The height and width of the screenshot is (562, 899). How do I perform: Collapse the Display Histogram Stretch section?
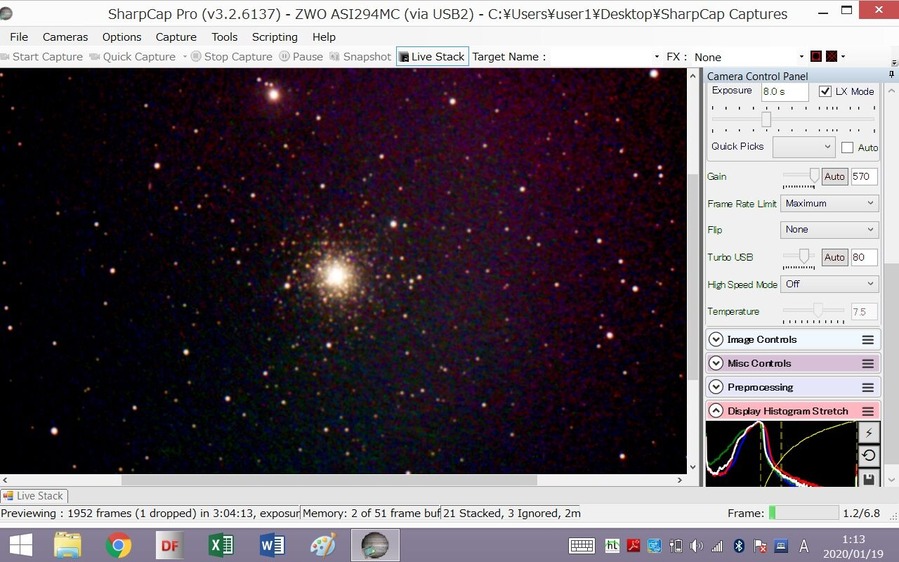coord(716,411)
